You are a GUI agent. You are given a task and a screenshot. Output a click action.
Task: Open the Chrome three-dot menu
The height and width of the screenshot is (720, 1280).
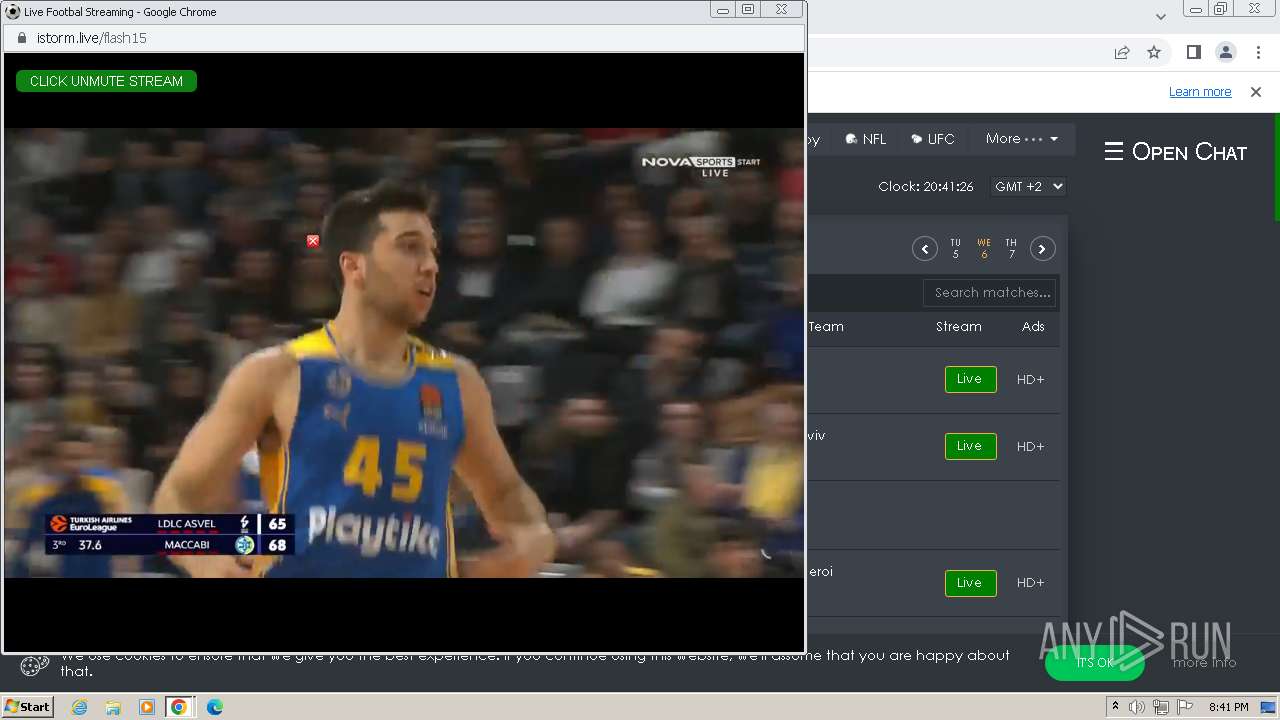1257,52
